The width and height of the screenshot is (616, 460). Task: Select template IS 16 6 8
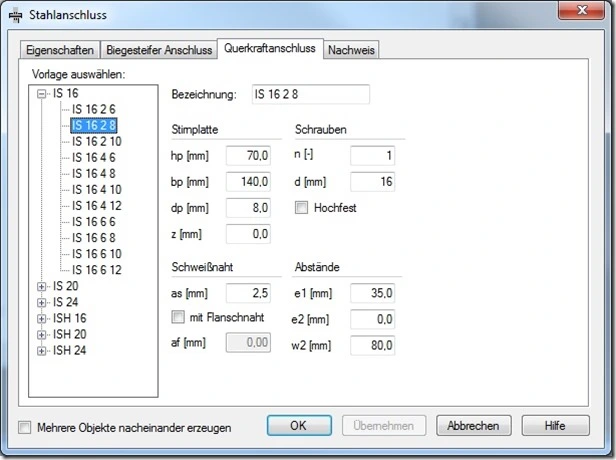(x=94, y=238)
